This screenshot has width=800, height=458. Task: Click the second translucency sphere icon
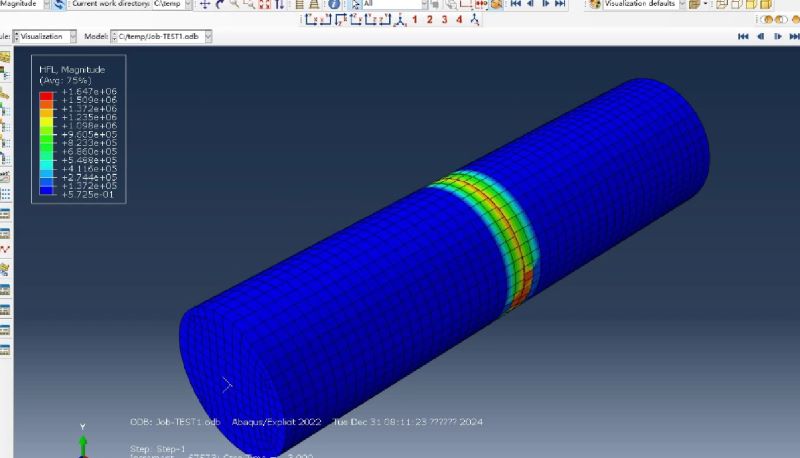[x=781, y=20]
